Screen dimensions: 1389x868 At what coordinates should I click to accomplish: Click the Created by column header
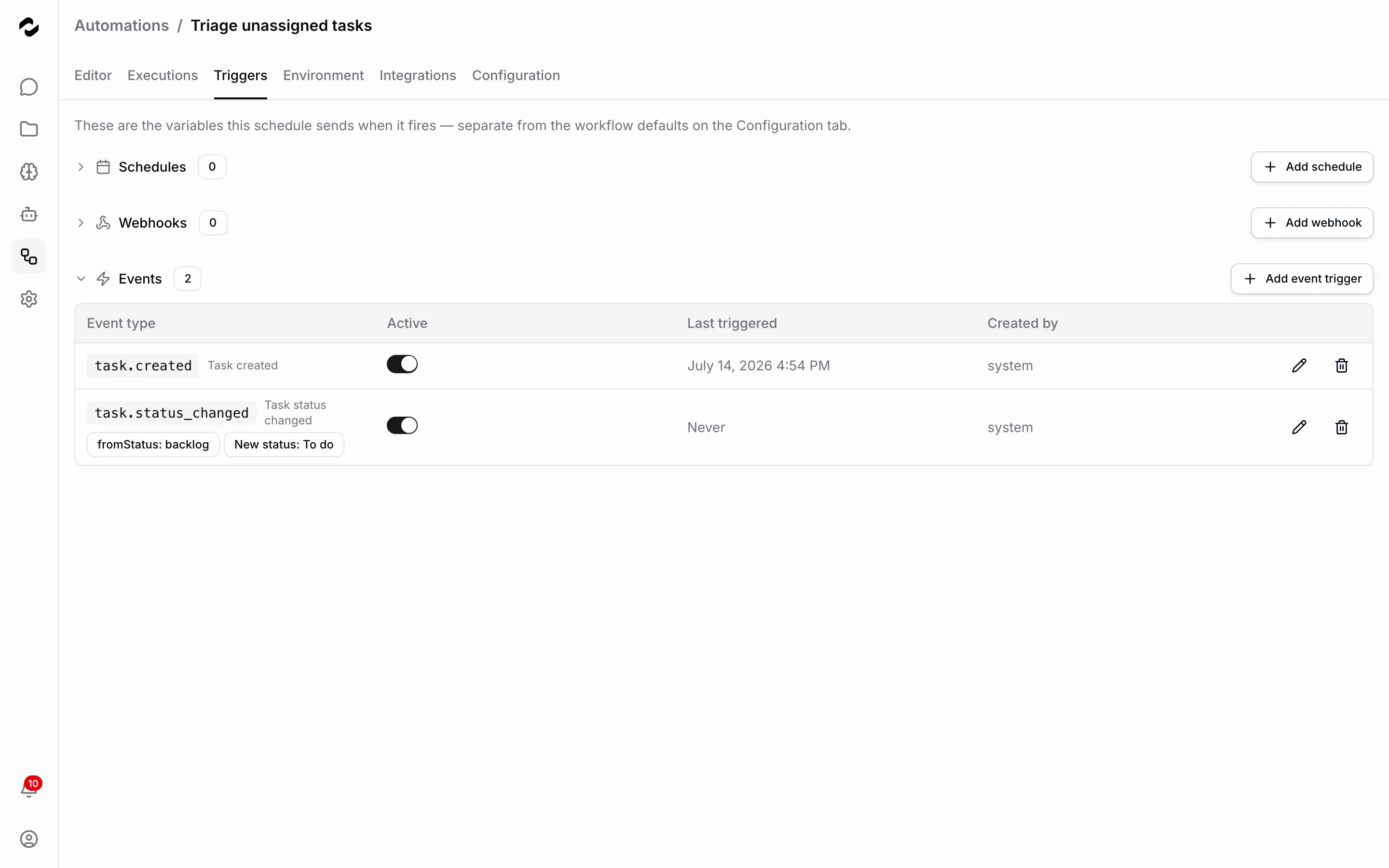[1023, 323]
